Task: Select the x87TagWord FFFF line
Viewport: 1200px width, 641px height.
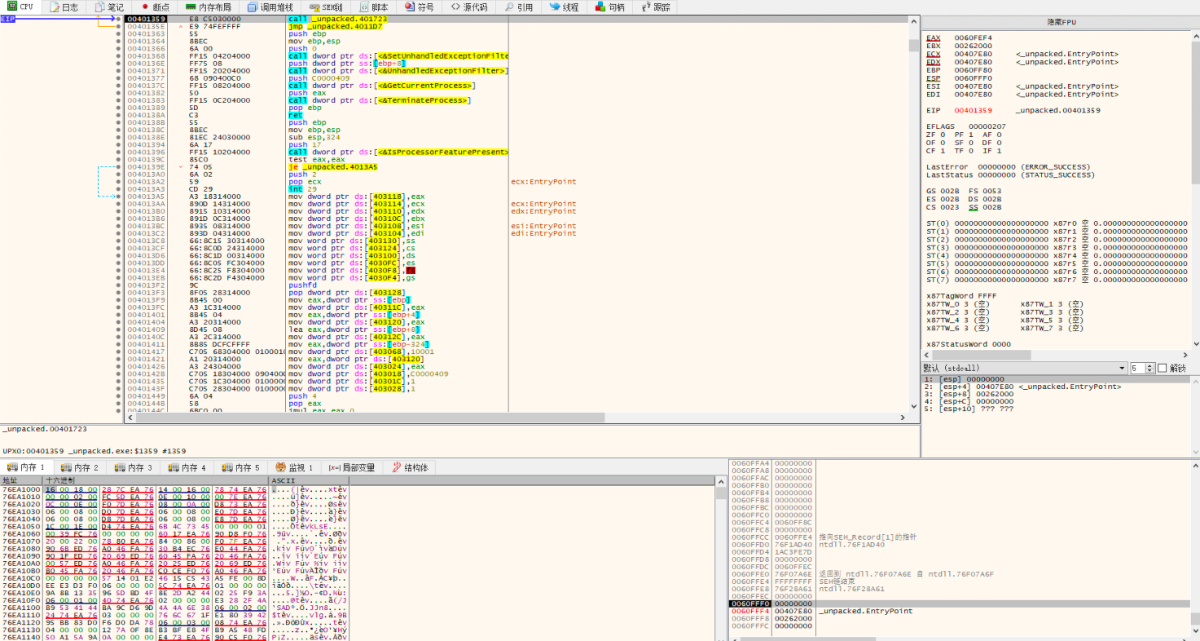Action: point(961,295)
